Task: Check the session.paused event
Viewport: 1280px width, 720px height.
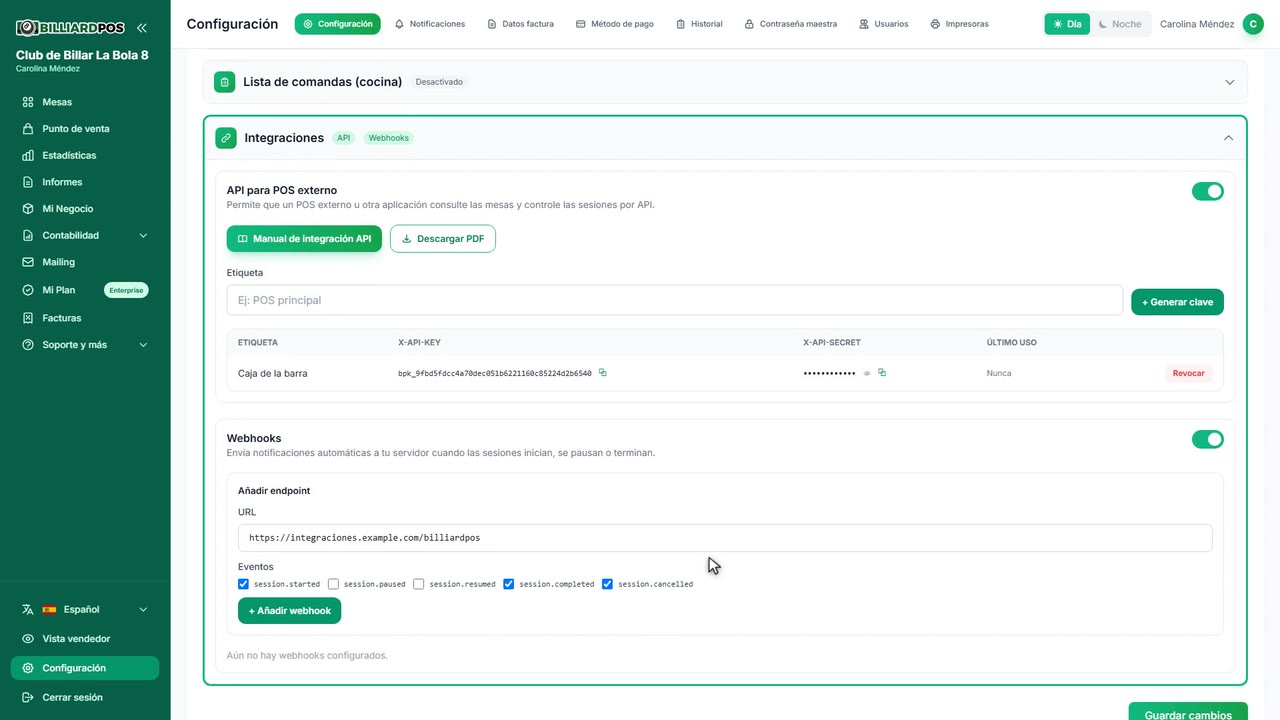Action: [x=333, y=584]
